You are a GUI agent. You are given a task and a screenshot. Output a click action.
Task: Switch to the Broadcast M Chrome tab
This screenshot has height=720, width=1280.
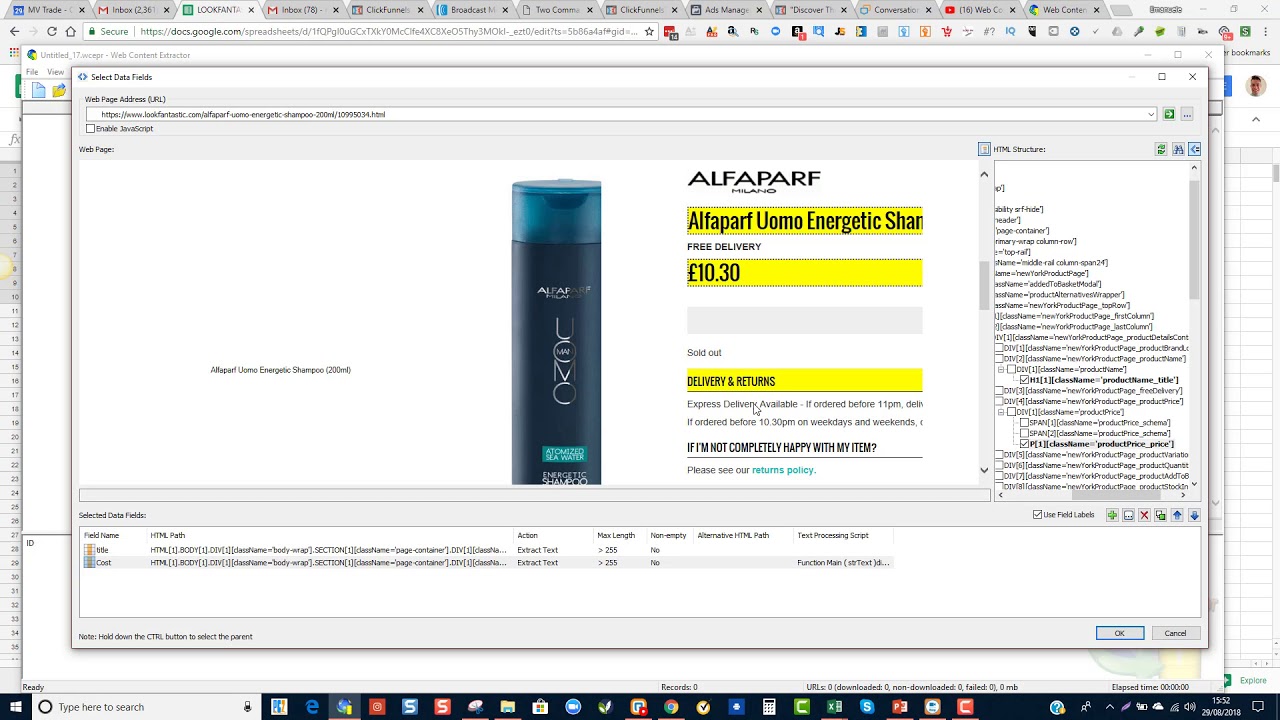(x=472, y=10)
